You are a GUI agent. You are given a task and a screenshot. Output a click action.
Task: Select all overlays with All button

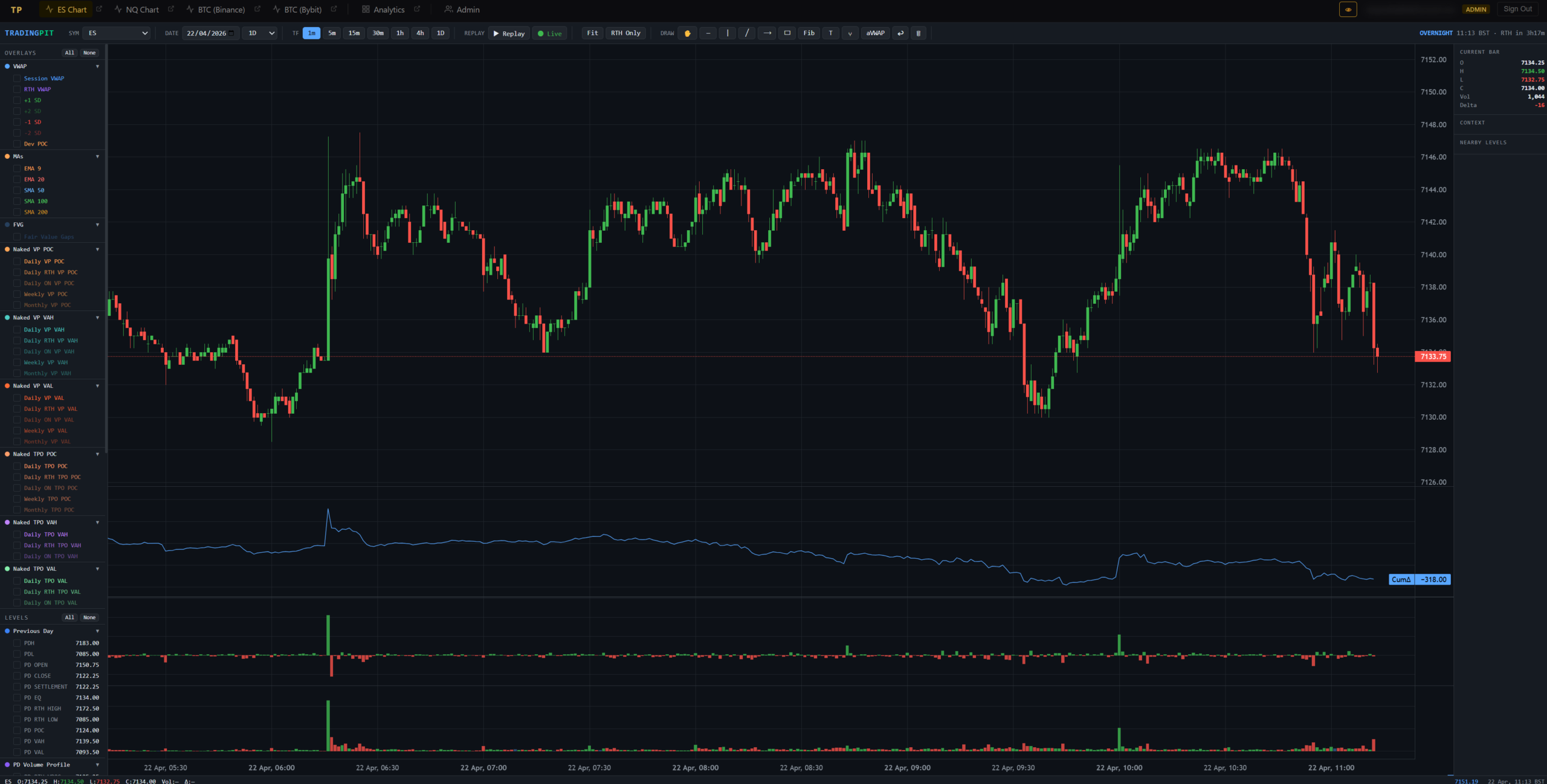69,53
